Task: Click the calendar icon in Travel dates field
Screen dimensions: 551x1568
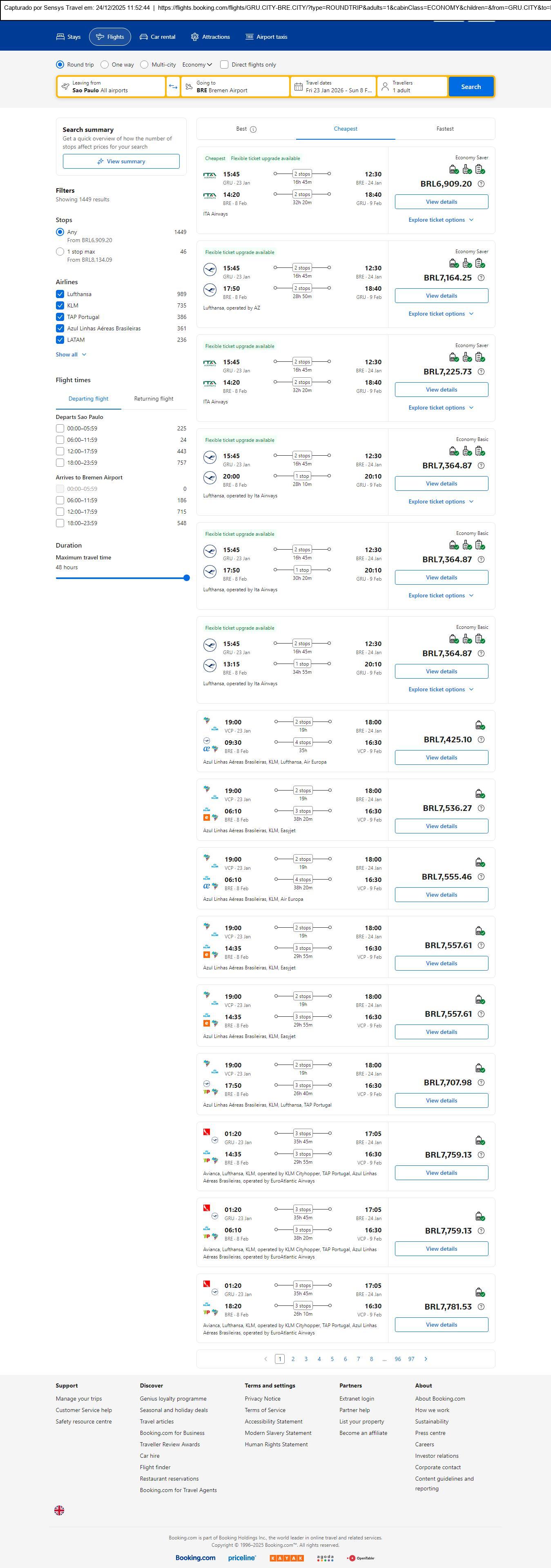Action: tap(298, 87)
